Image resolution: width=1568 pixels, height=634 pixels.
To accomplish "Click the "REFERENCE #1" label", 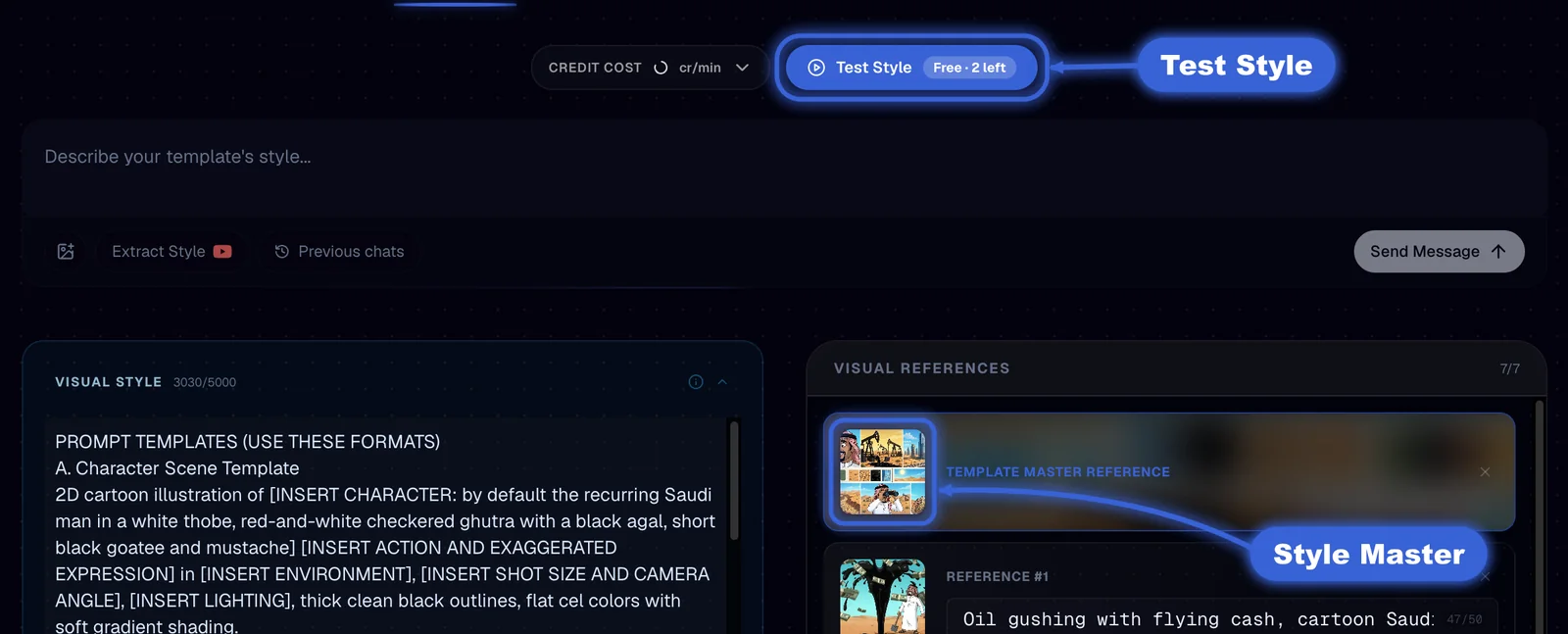I will [x=997, y=577].
